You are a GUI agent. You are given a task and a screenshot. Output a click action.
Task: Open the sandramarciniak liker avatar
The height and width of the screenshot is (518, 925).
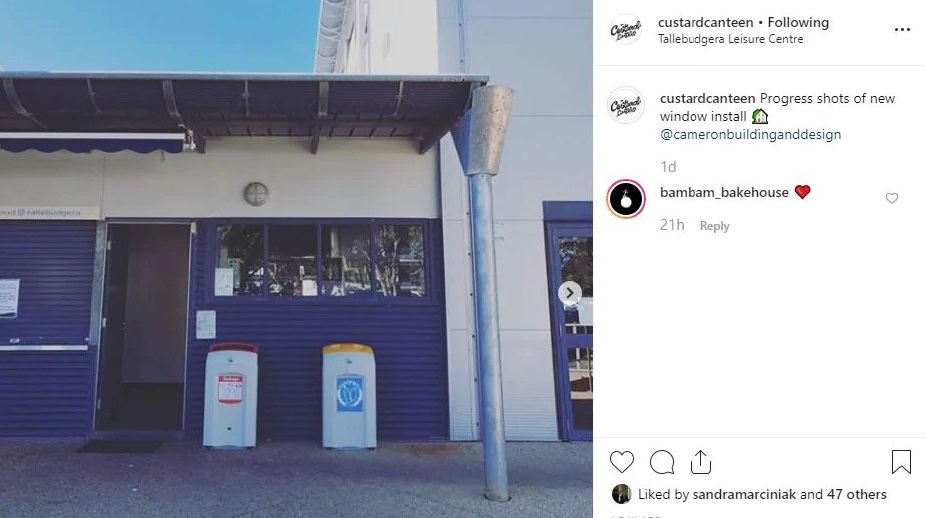tap(621, 494)
